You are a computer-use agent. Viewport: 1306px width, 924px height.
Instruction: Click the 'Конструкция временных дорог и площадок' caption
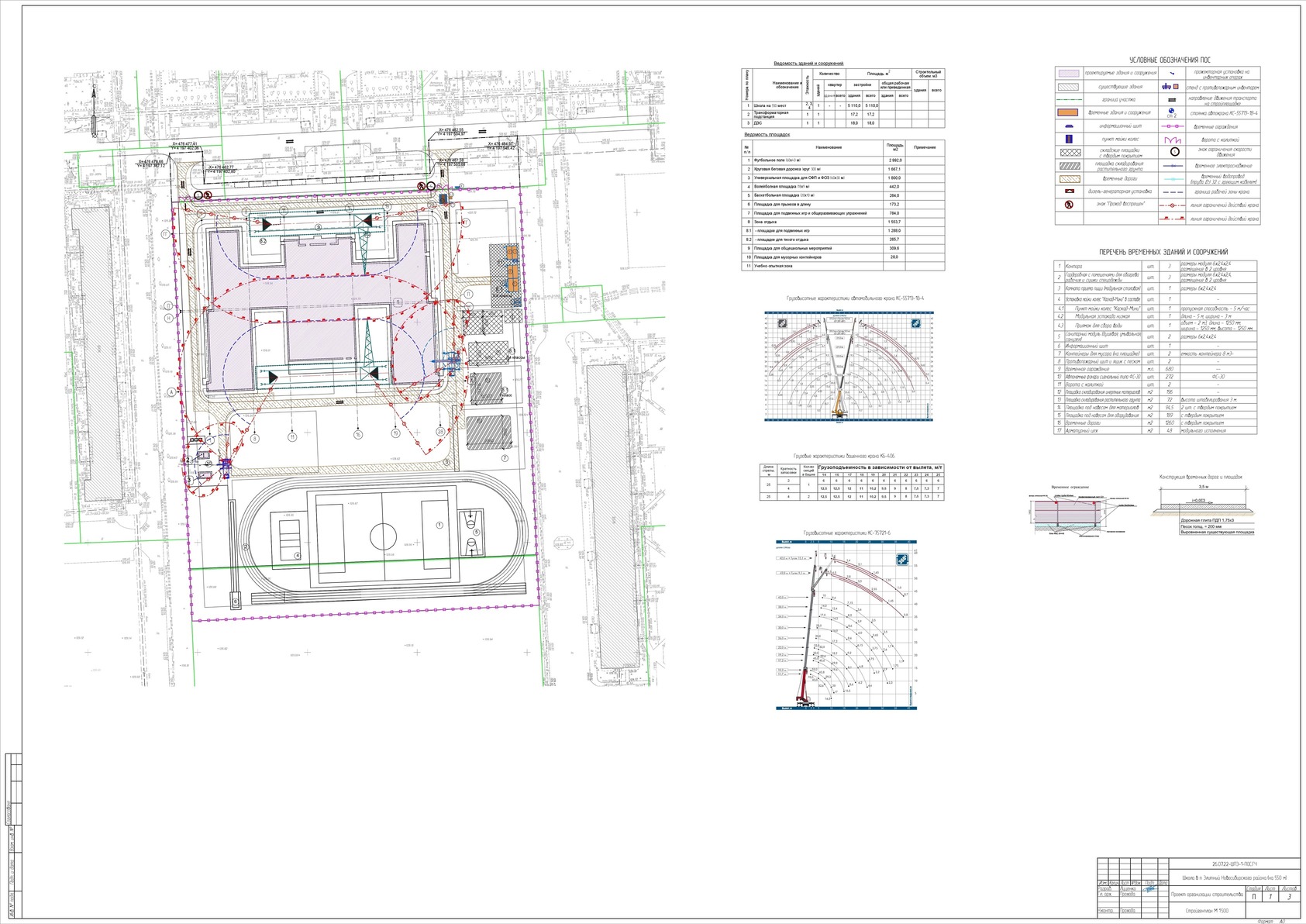click(1201, 478)
